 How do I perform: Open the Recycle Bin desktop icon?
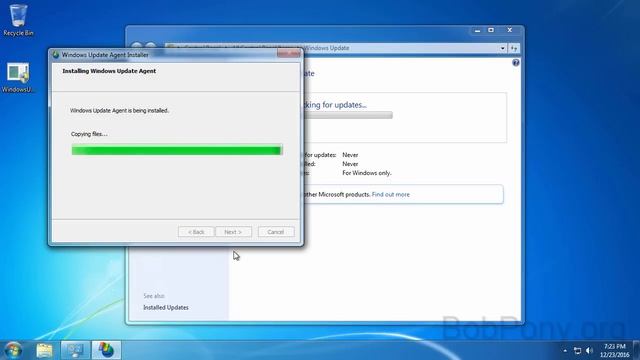point(18,20)
